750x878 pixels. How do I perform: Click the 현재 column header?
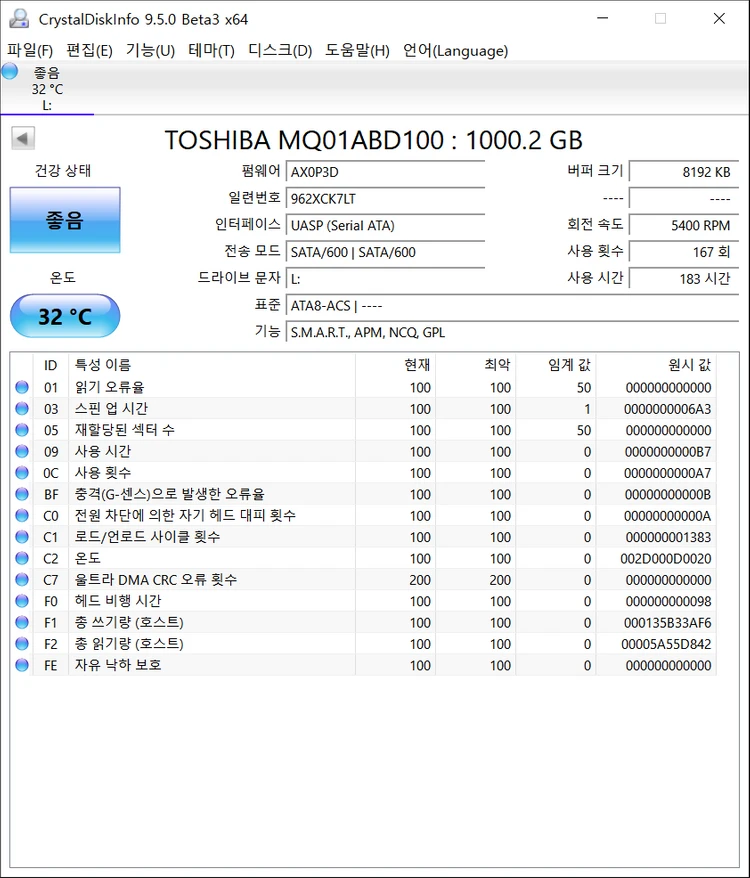click(395, 365)
